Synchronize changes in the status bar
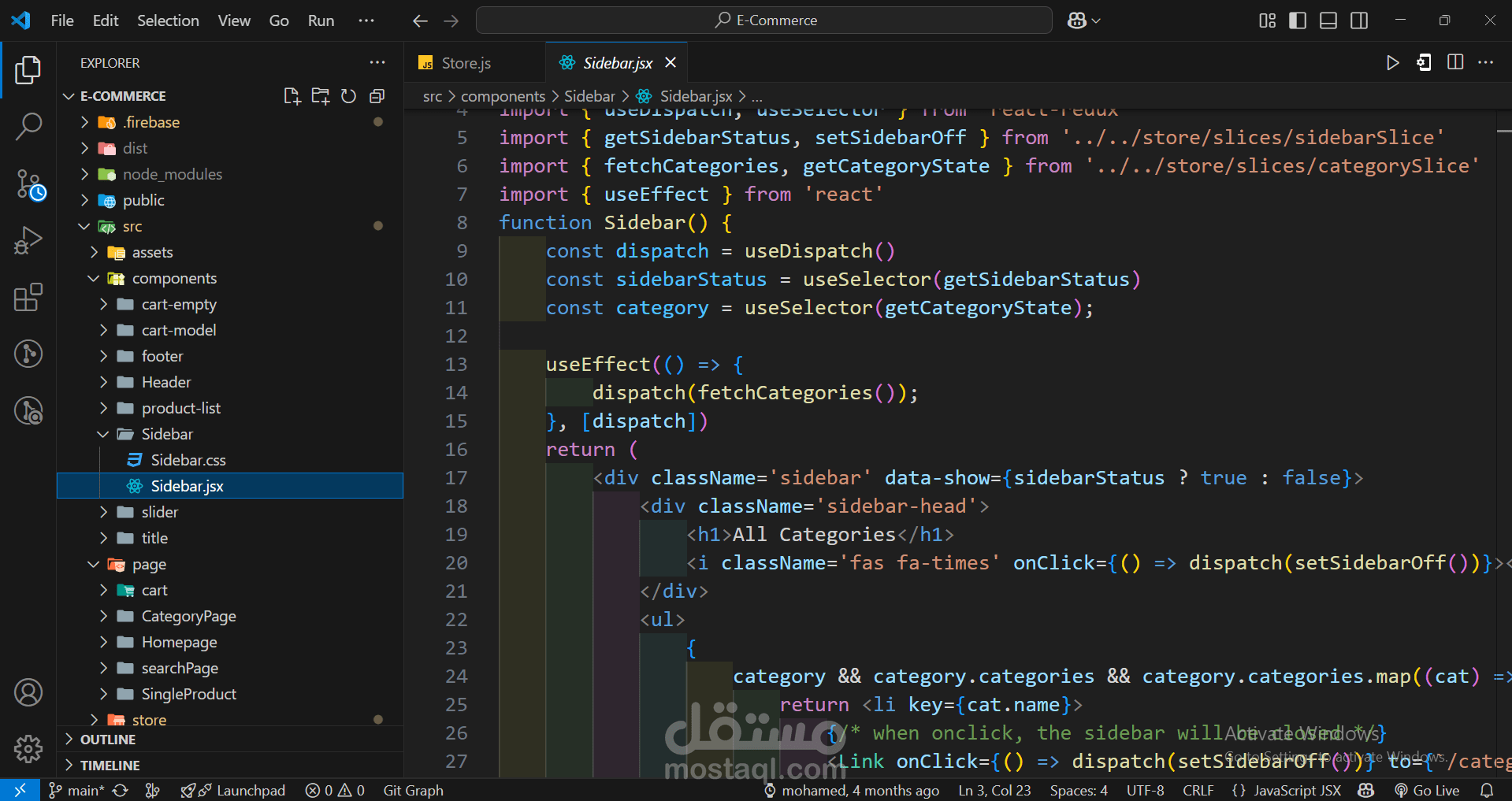Viewport: 1512px width, 801px height. pos(121,790)
